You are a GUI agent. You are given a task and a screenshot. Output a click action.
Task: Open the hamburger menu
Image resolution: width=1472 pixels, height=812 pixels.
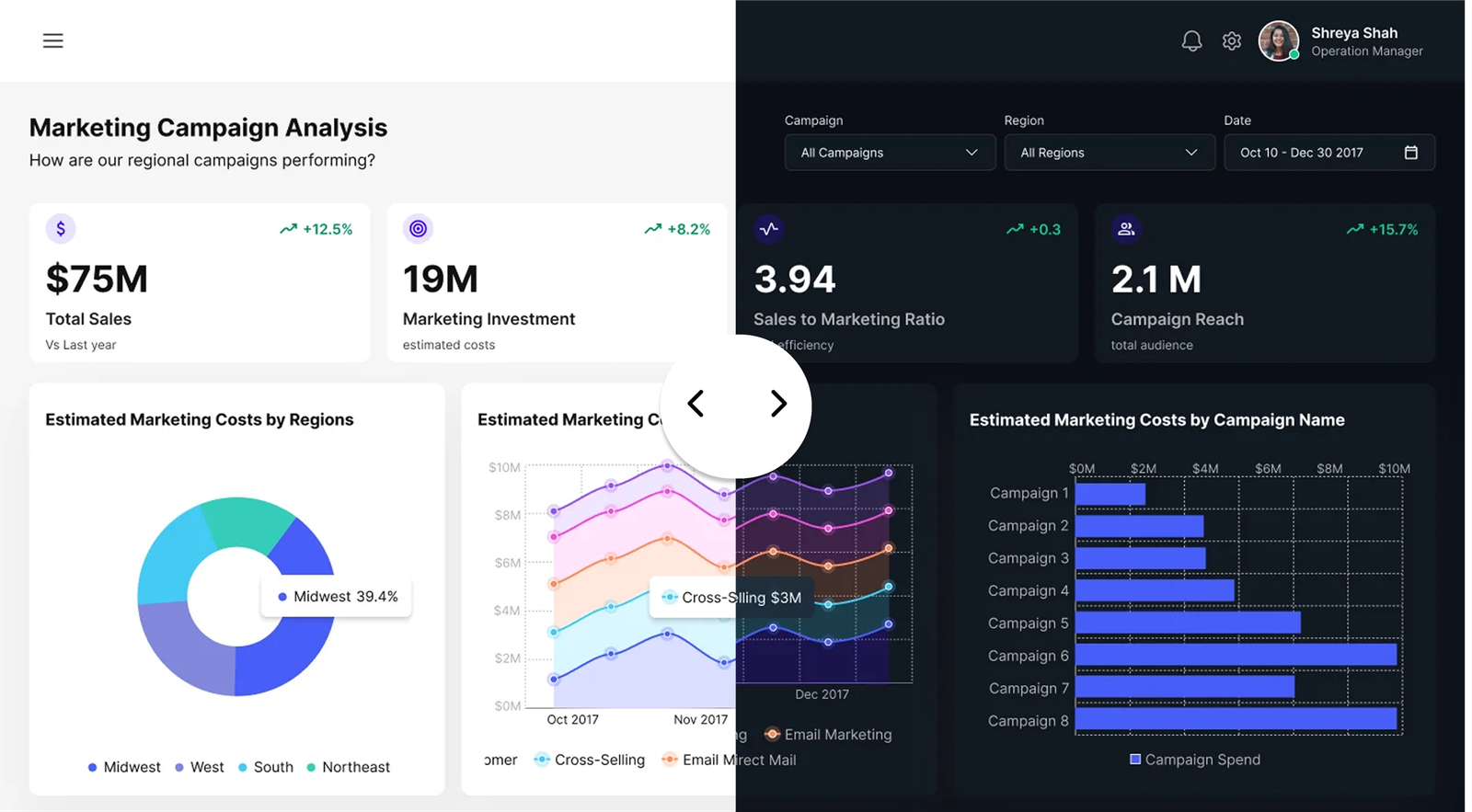[x=53, y=40]
